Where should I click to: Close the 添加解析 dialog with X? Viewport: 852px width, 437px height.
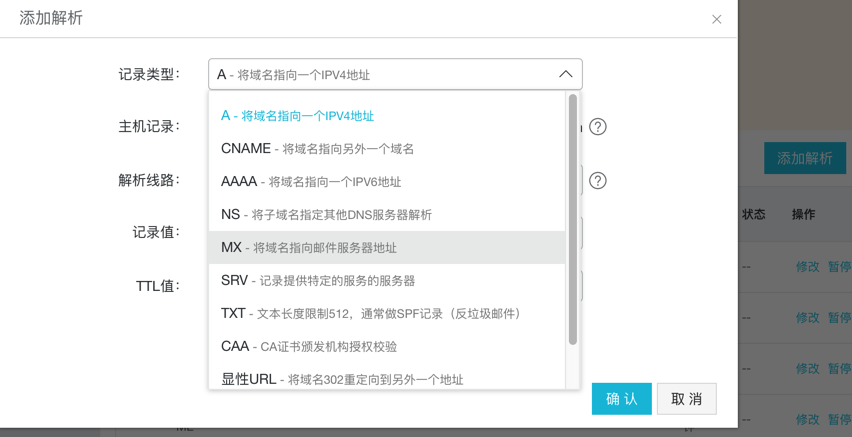coord(716,19)
